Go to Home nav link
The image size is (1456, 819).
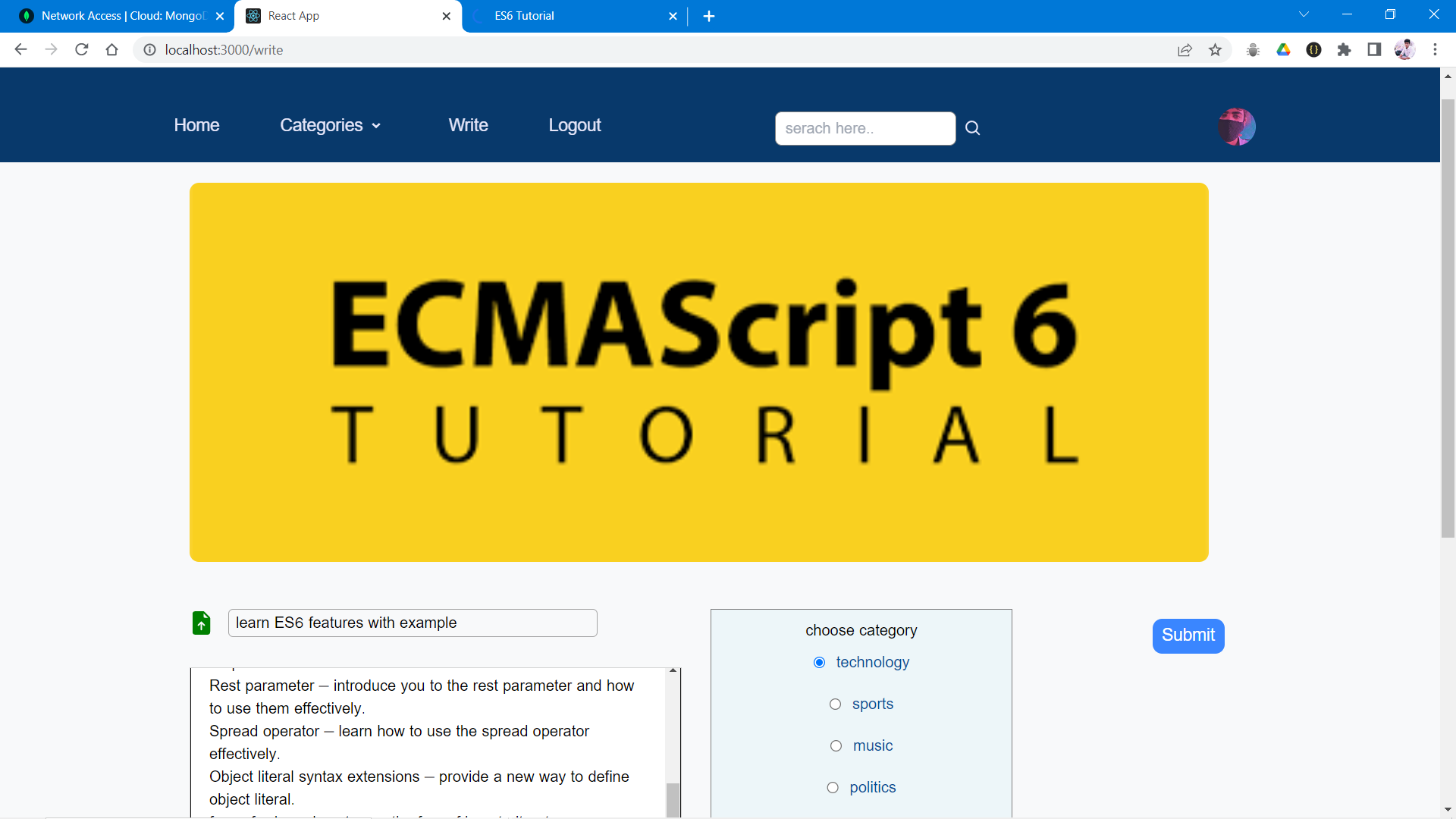pyautogui.click(x=196, y=126)
